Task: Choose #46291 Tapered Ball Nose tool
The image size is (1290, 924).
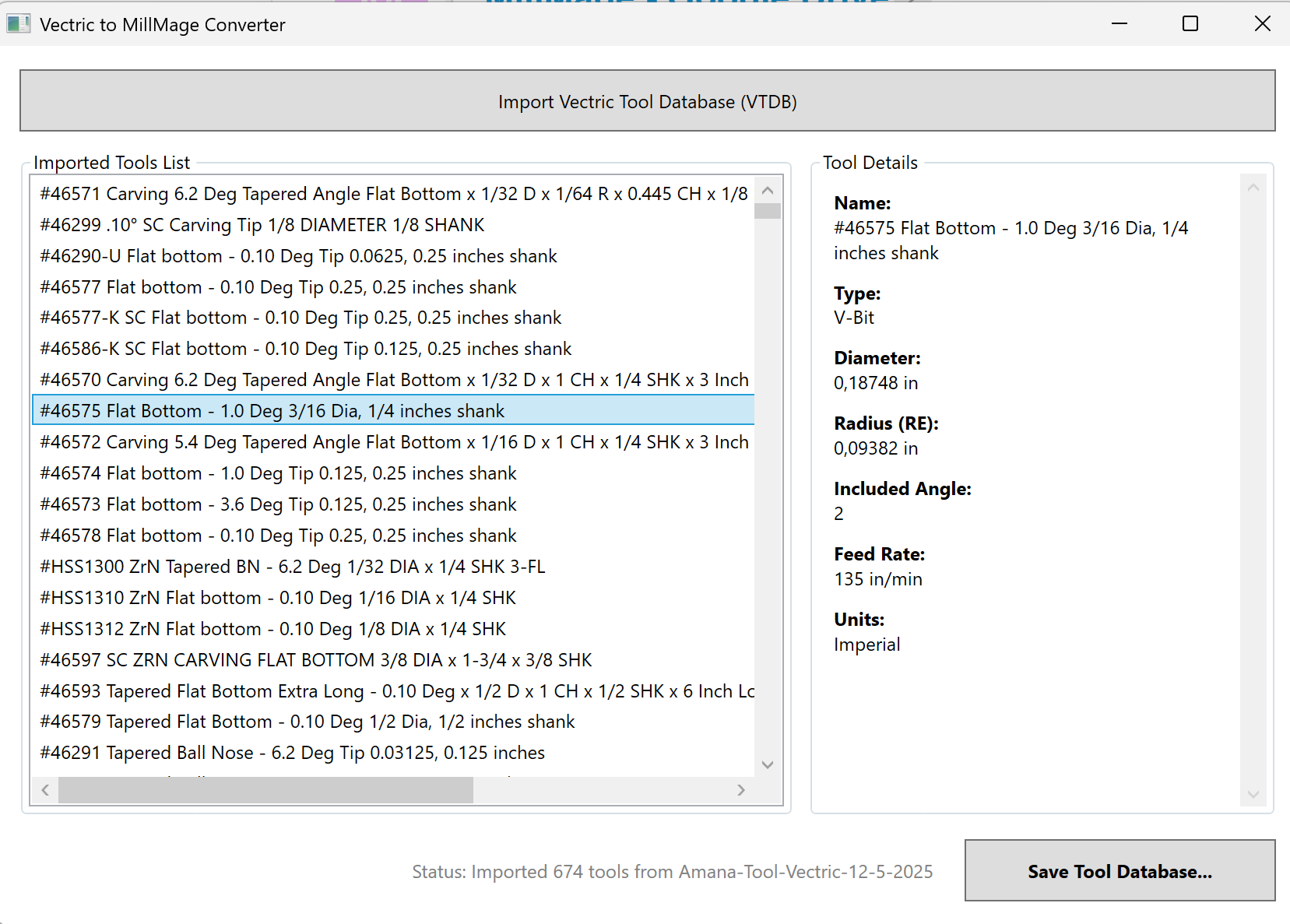Action: click(292, 753)
